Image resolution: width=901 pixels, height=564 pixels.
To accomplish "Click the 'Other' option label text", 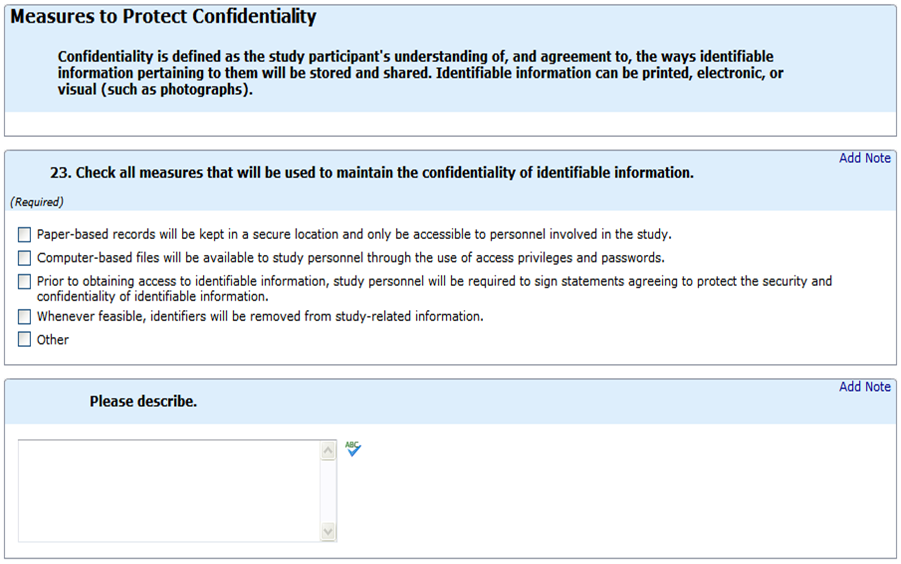I will [x=53, y=340].
